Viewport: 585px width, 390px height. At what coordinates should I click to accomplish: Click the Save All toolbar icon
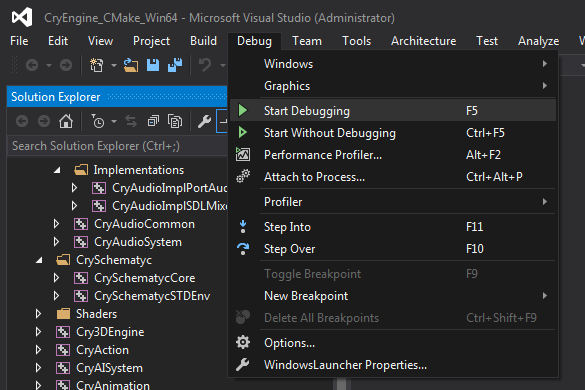175,65
